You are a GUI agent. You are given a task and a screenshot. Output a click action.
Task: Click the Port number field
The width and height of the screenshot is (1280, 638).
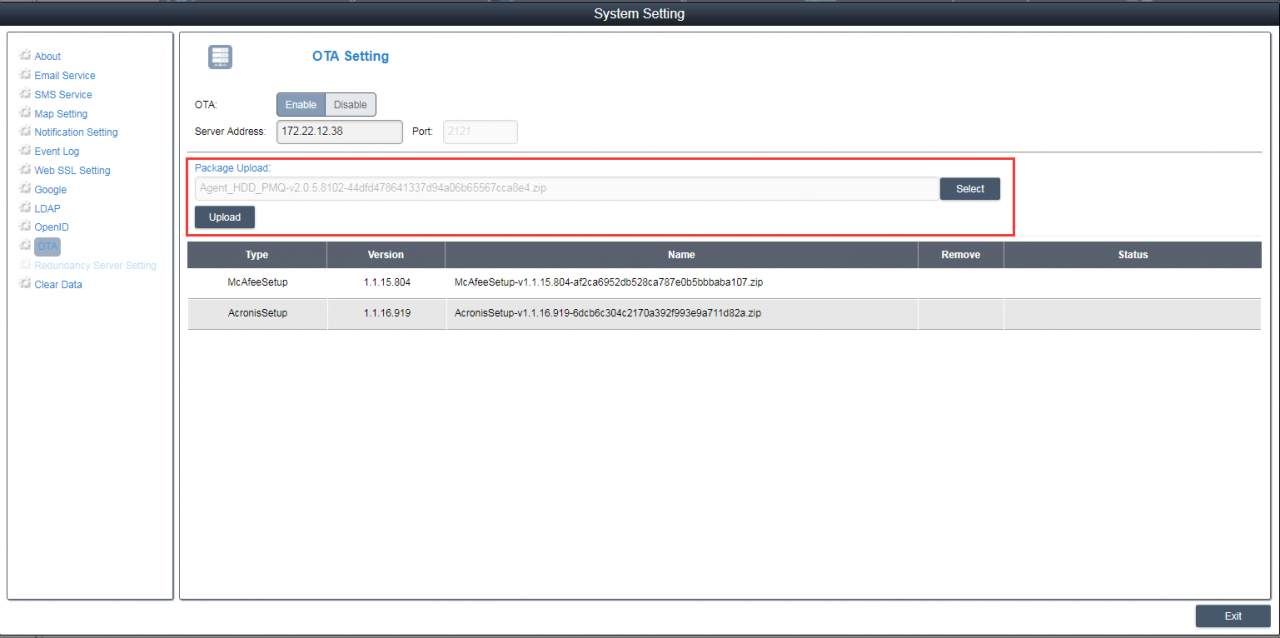pos(479,131)
